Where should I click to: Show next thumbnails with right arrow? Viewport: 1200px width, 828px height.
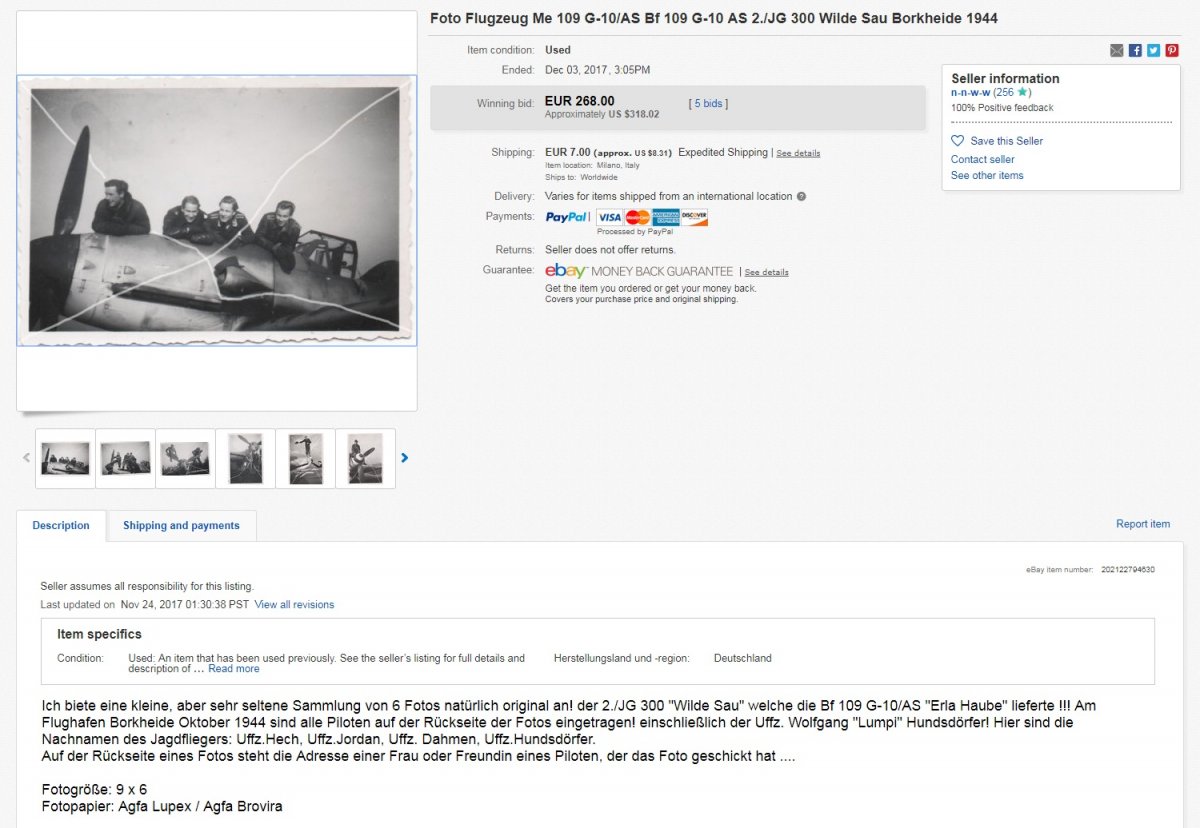pos(404,458)
